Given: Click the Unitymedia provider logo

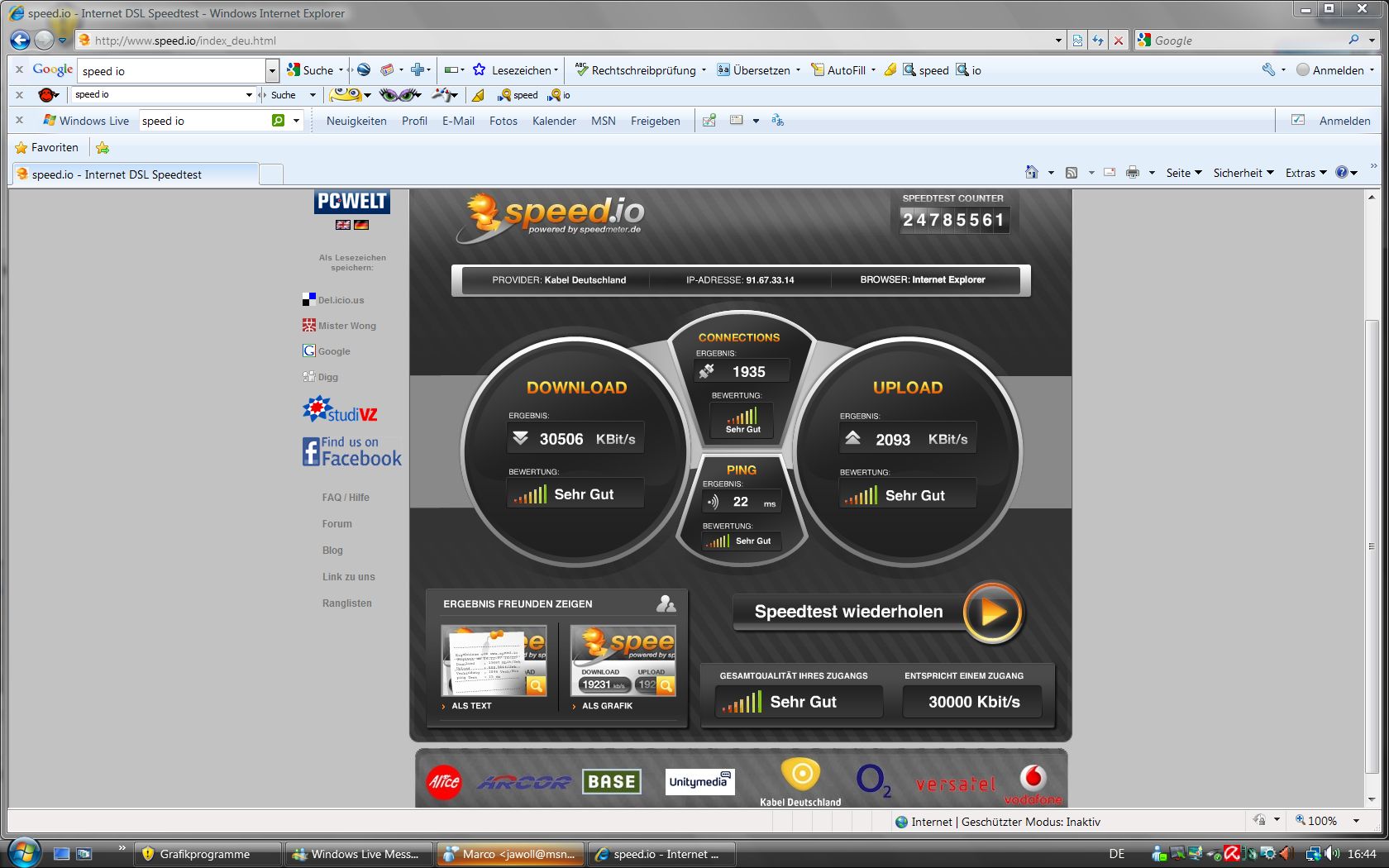Looking at the screenshot, I should pyautogui.click(x=700, y=781).
